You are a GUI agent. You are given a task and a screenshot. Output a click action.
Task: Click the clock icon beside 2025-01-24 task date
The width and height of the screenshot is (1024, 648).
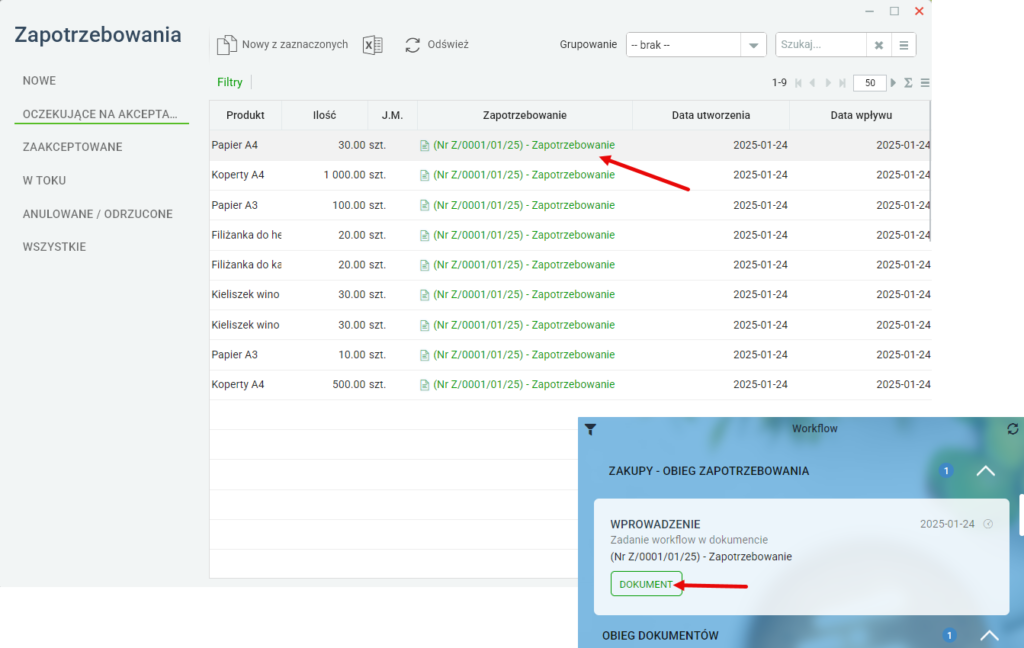point(988,524)
